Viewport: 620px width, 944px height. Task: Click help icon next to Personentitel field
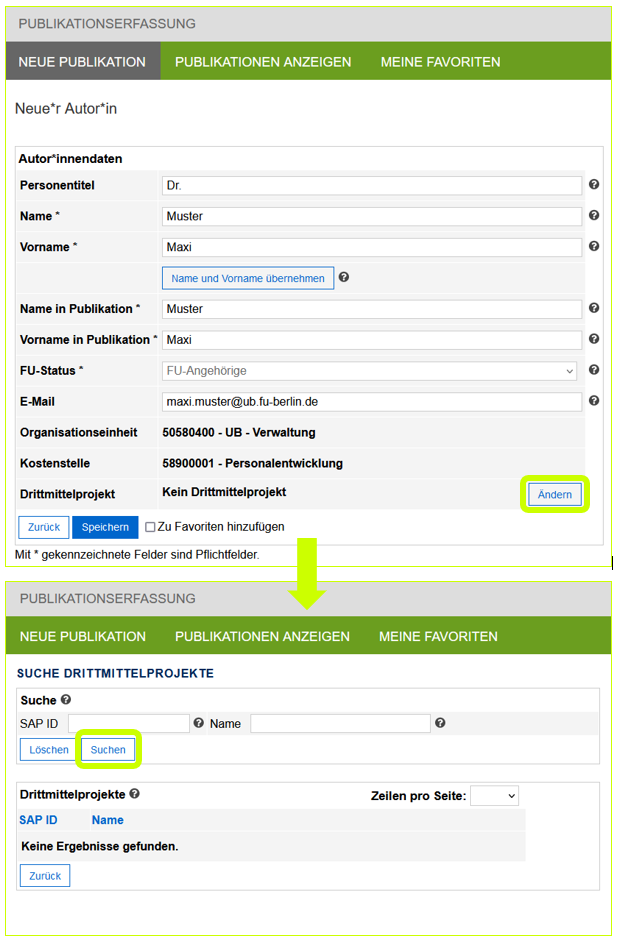[x=594, y=185]
